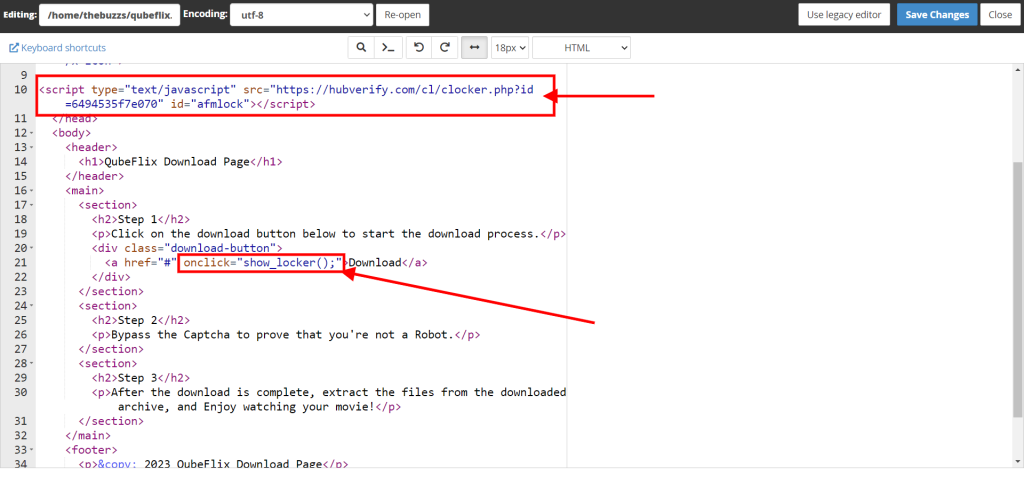Image resolution: width=1024 pixels, height=482 pixels.
Task: Click the file path input field
Action: coord(110,14)
